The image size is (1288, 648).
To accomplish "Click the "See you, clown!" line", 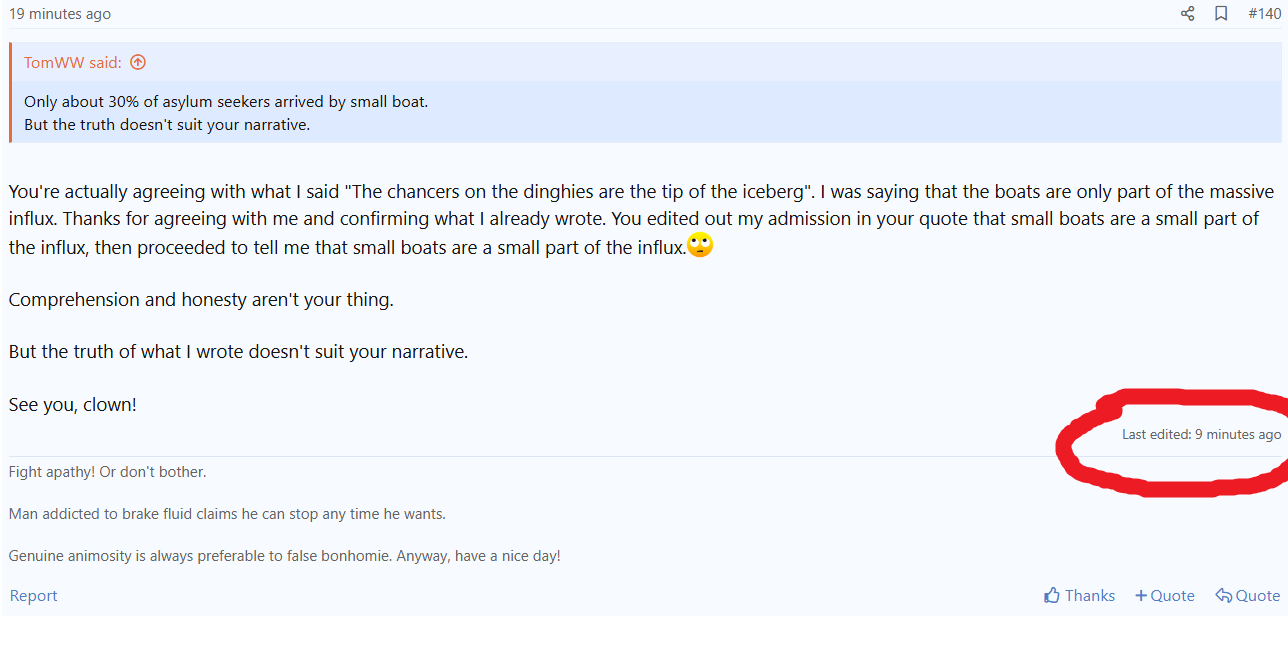I will (x=72, y=405).
